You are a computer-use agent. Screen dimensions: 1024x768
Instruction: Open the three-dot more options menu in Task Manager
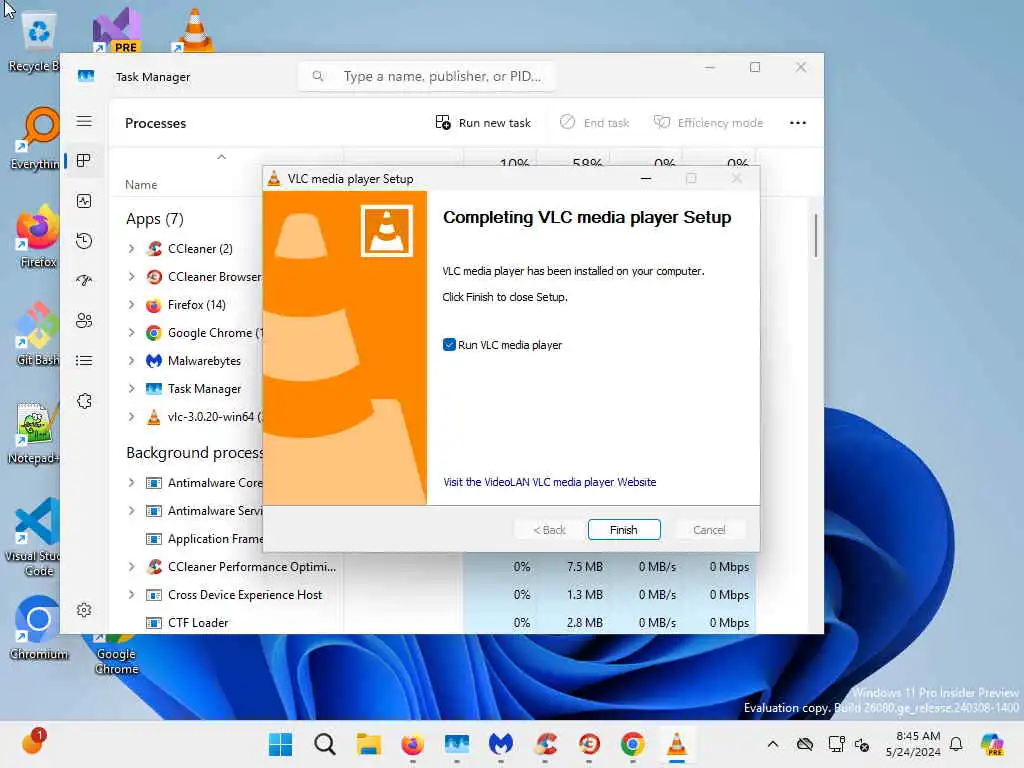pyautogui.click(x=797, y=123)
